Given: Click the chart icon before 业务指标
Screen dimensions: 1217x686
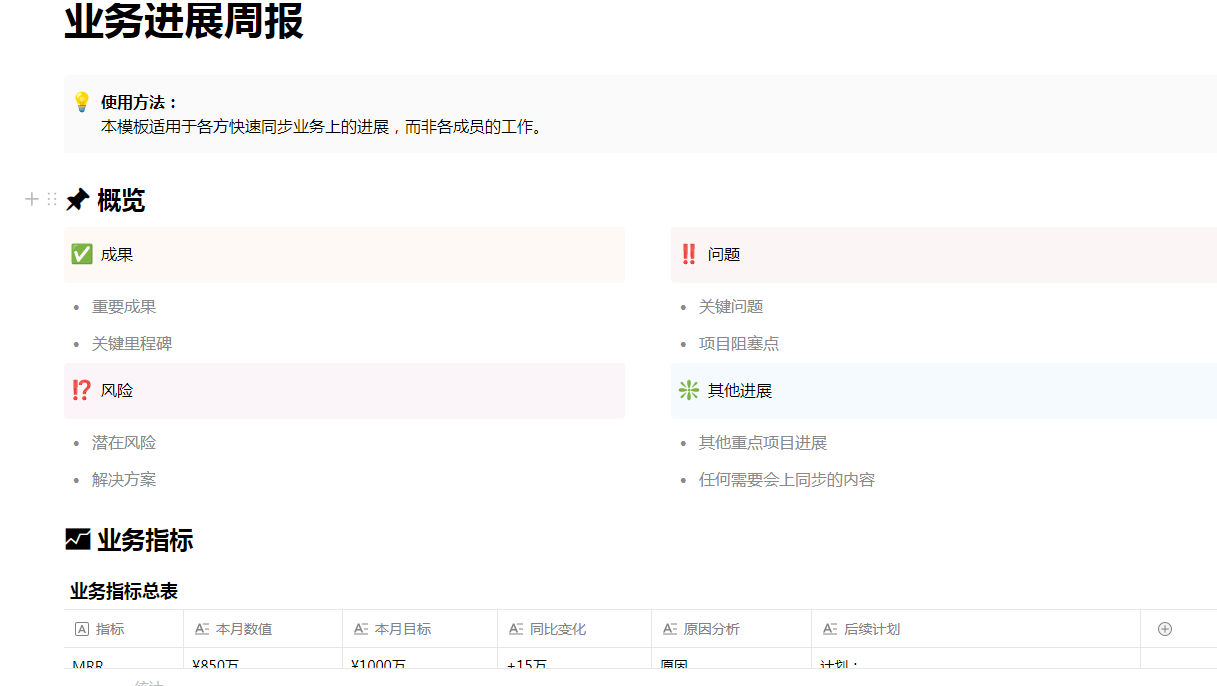Looking at the screenshot, I should (77, 540).
